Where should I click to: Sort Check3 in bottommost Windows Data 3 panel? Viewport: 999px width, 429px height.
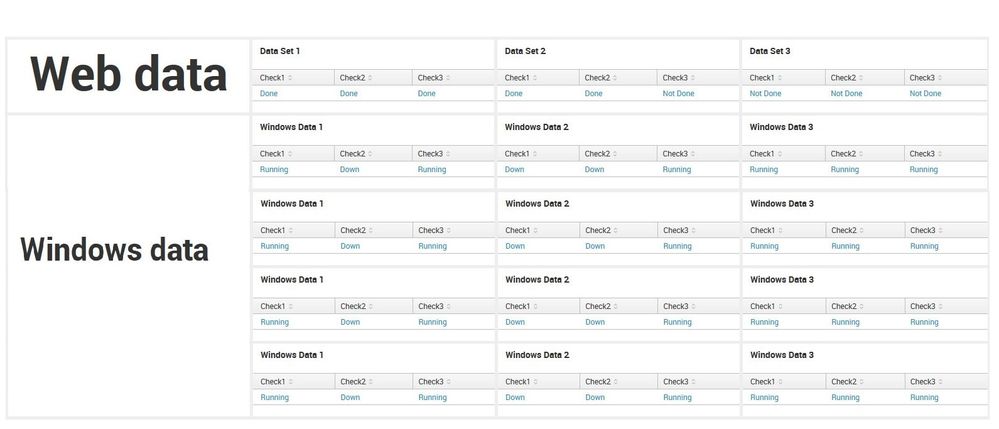click(941, 382)
